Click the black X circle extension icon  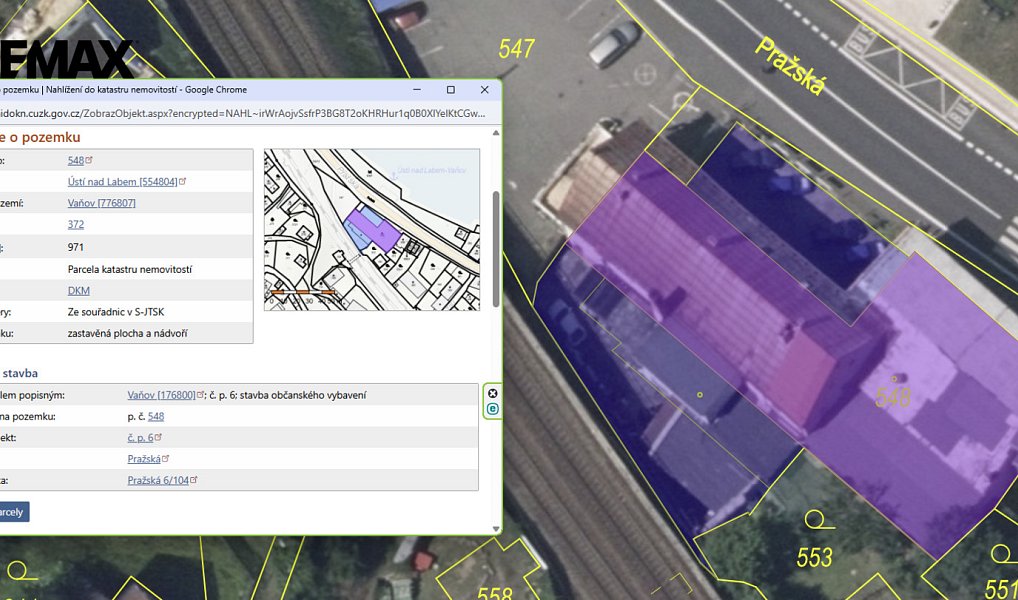[493, 394]
